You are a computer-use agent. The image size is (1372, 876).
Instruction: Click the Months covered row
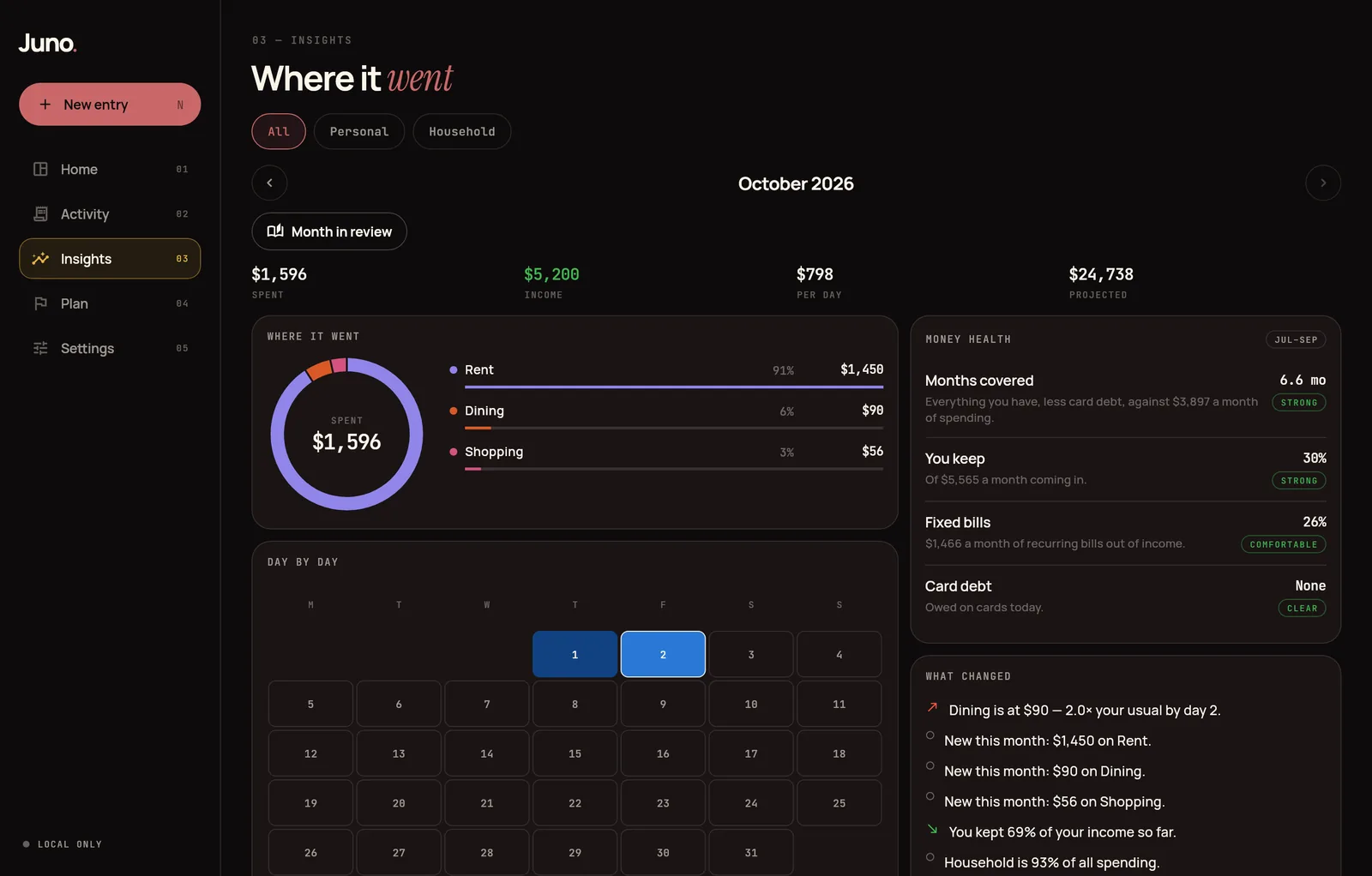click(1125, 399)
